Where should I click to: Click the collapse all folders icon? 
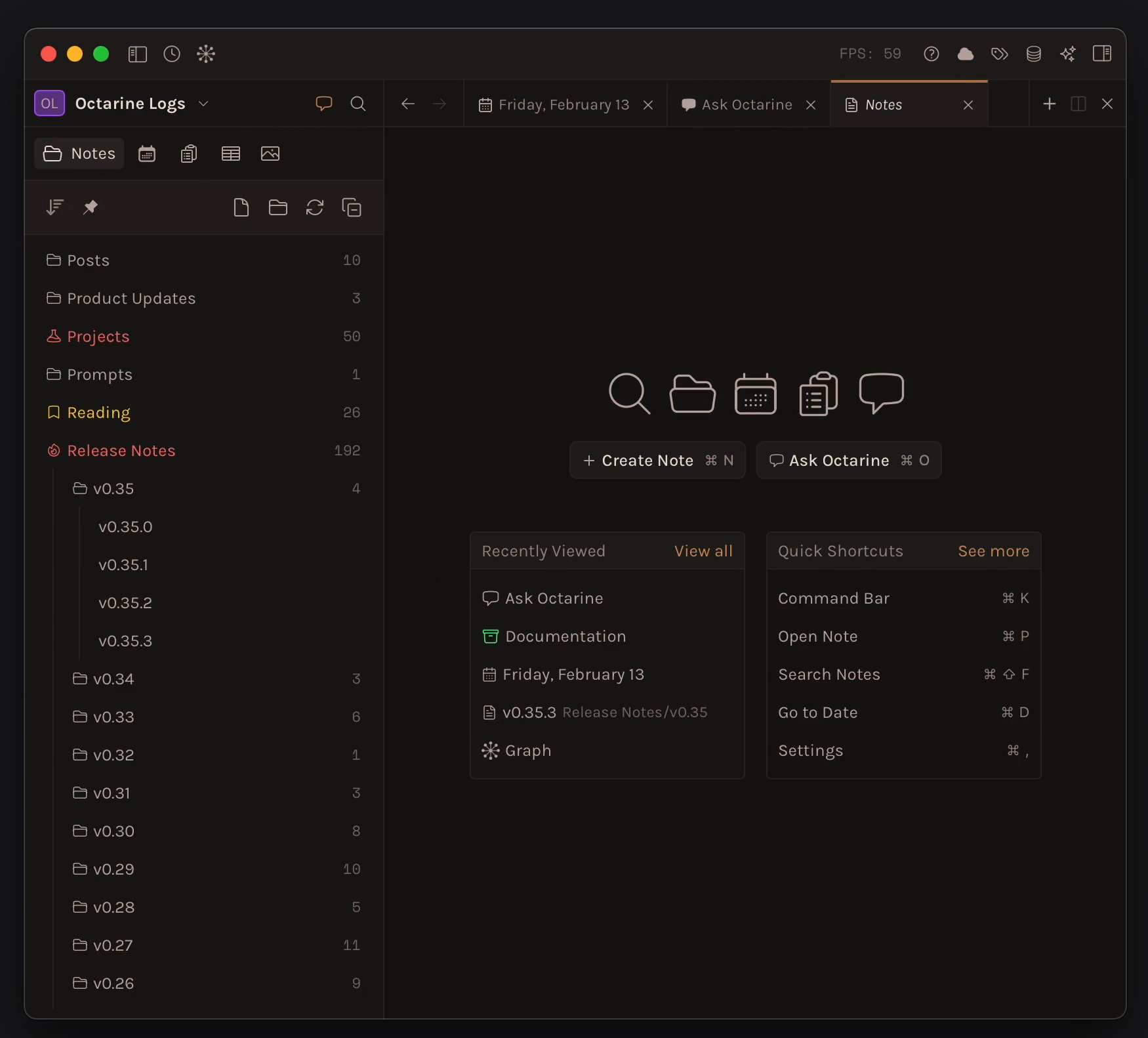coord(352,207)
